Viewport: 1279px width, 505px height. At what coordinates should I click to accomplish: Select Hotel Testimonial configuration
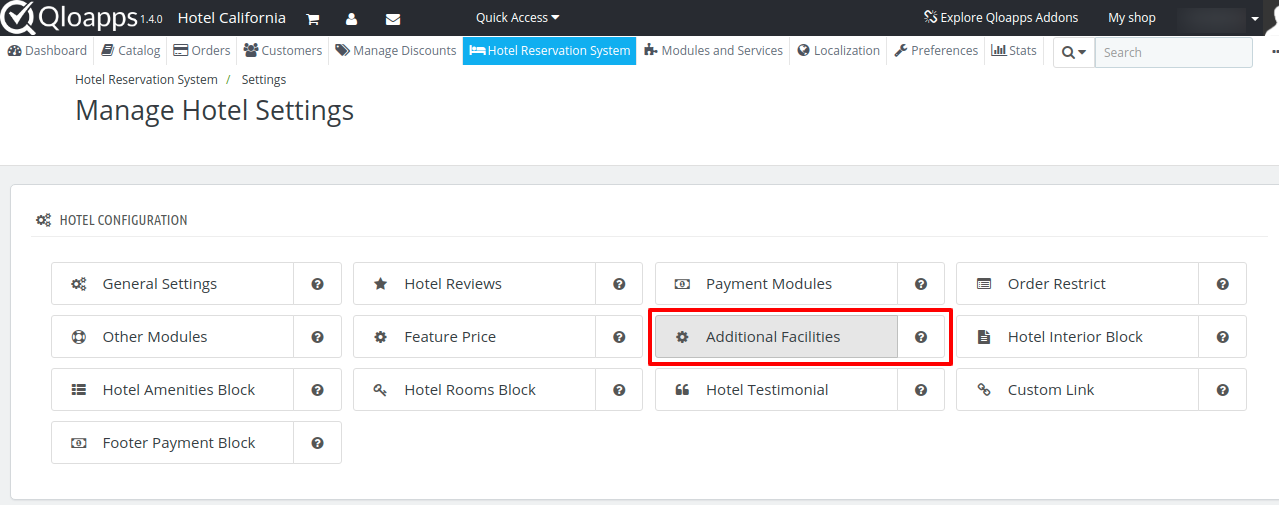point(776,390)
